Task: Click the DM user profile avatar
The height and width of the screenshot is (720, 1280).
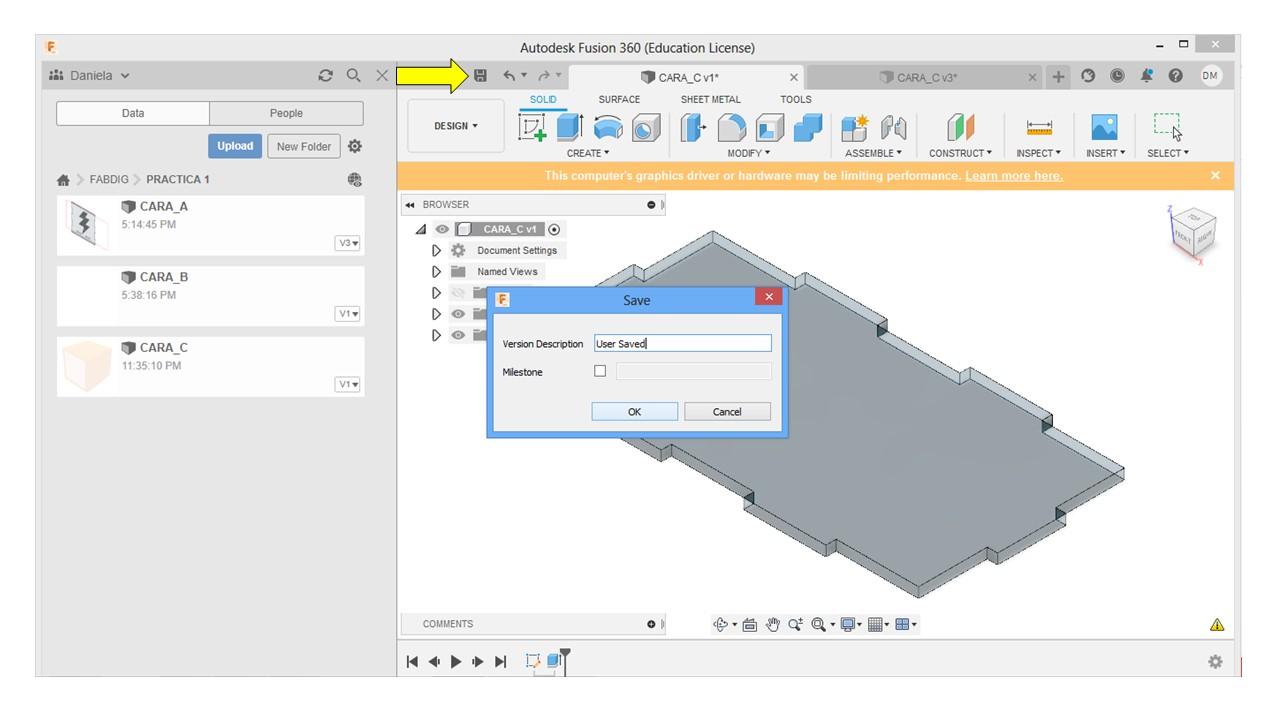Action: [1211, 76]
